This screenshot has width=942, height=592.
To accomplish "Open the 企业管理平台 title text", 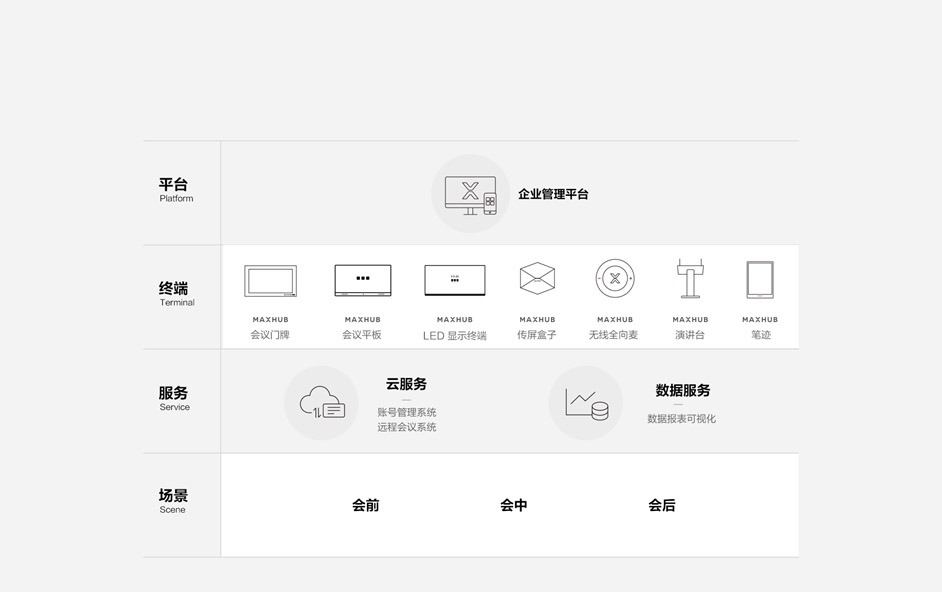I will coord(553,194).
